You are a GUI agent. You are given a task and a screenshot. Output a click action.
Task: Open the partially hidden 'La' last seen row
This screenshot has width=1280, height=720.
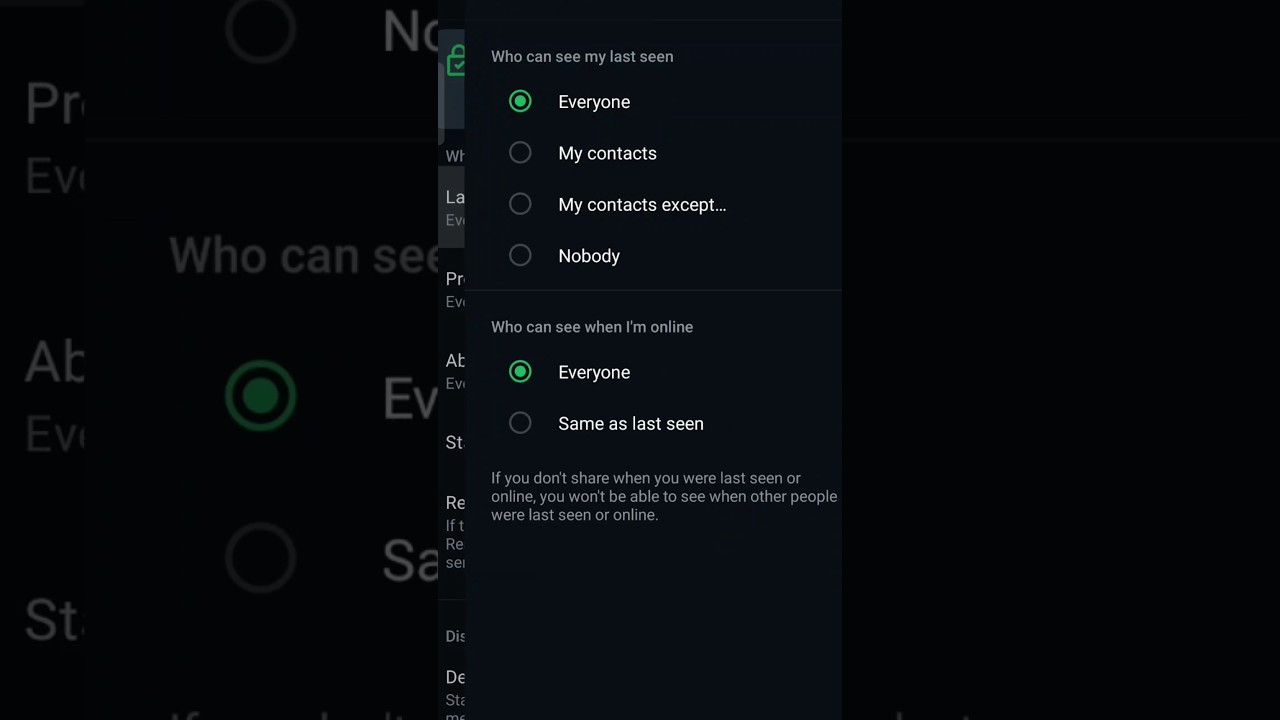click(x=454, y=207)
